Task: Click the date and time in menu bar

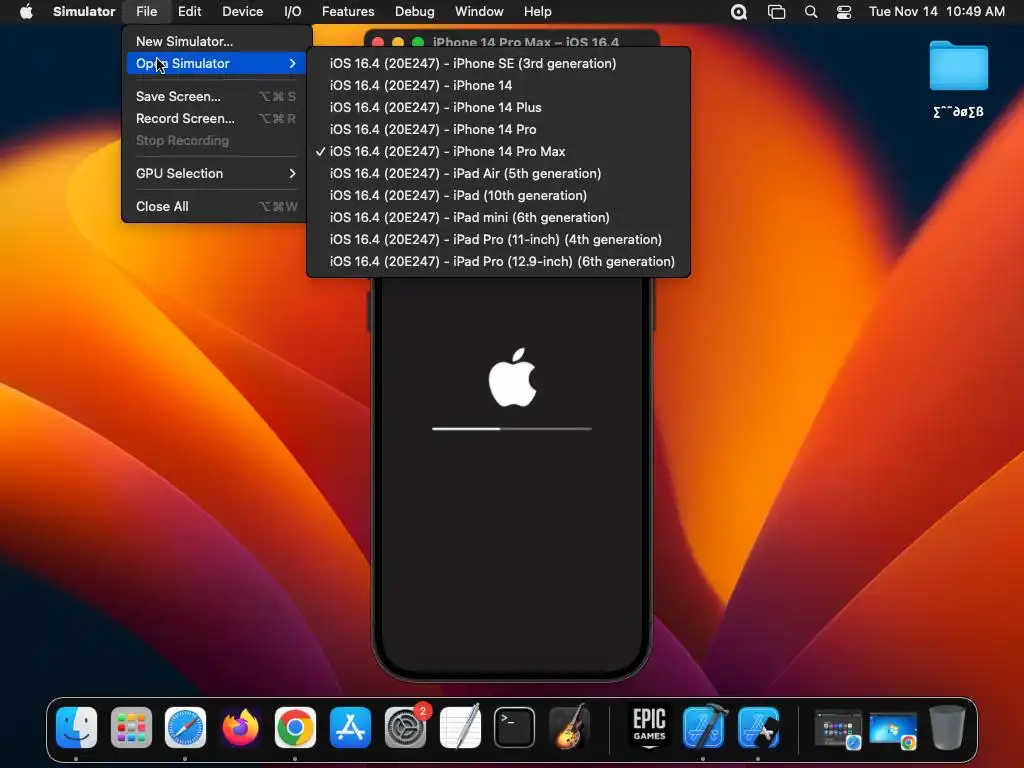Action: (x=936, y=11)
